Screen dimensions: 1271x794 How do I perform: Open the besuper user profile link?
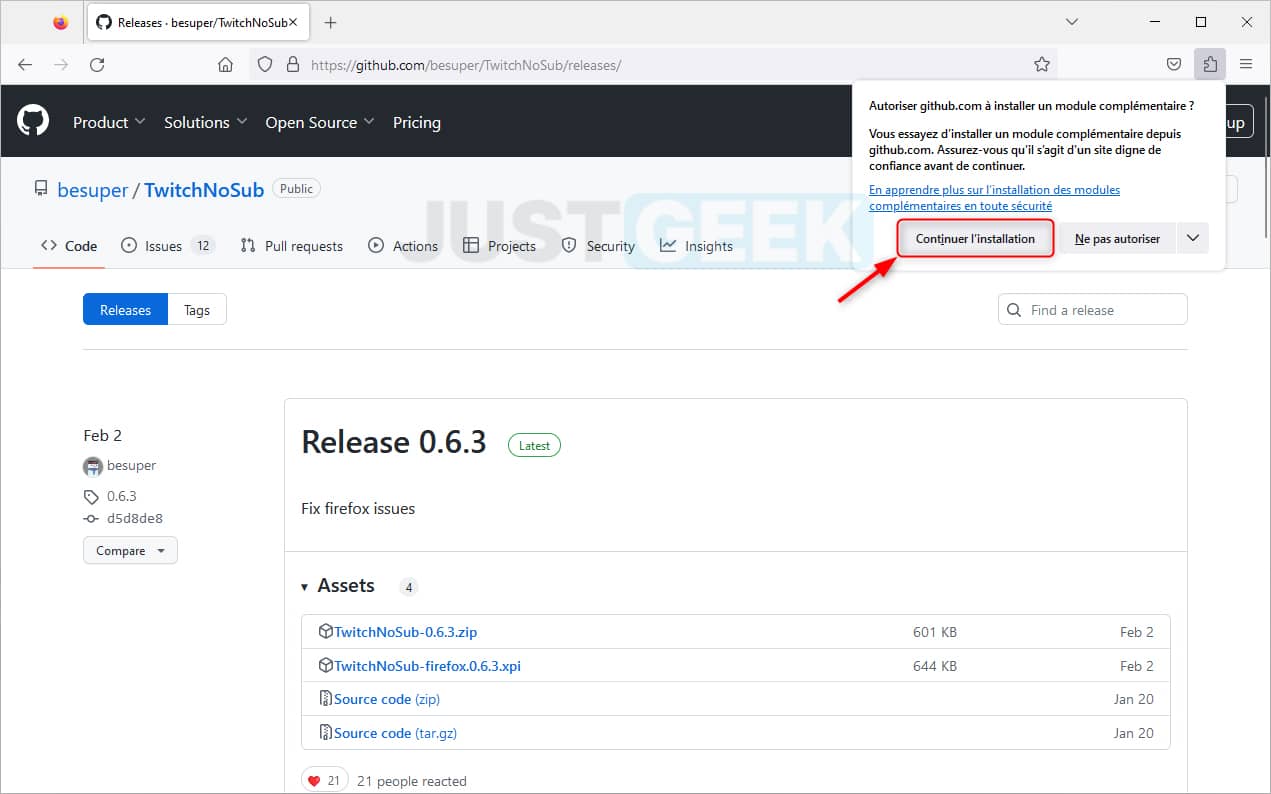click(93, 190)
